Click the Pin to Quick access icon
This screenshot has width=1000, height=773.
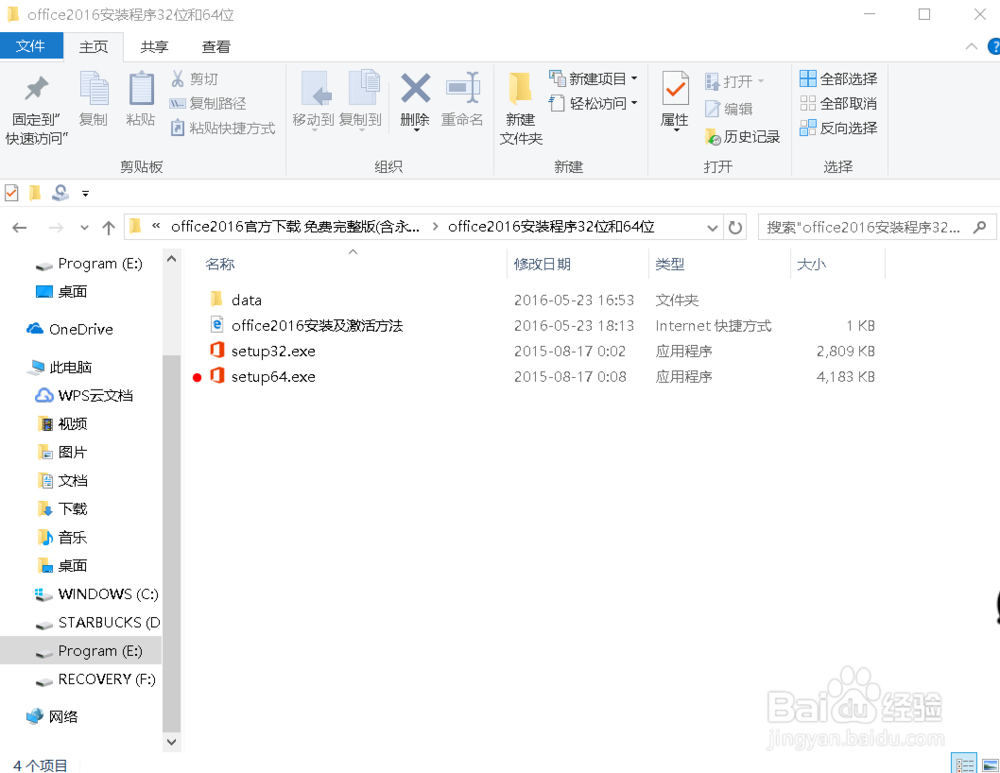pos(36,89)
